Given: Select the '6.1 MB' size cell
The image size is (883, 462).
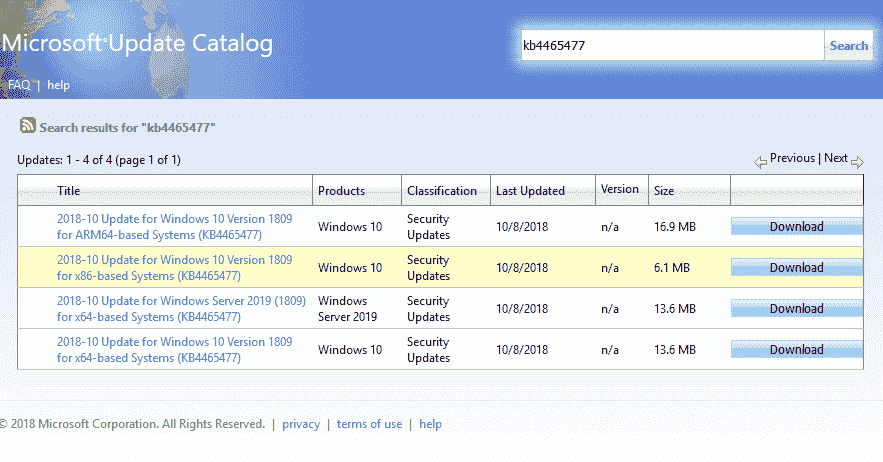Looking at the screenshot, I should 672,268.
